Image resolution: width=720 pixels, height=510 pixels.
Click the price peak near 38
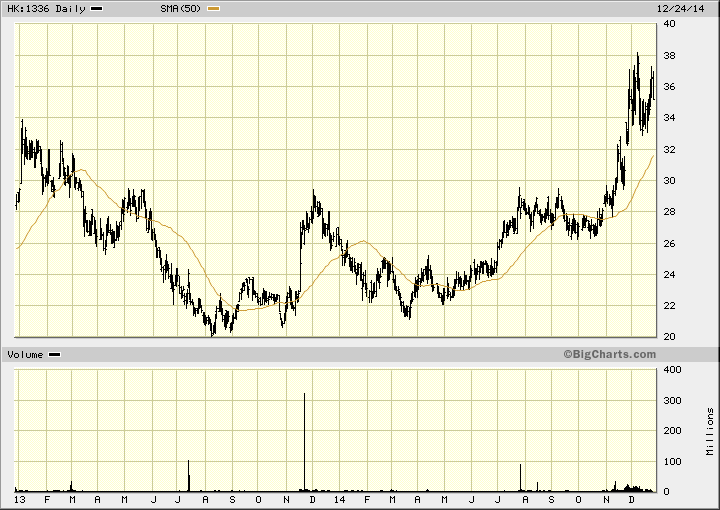(x=638, y=55)
